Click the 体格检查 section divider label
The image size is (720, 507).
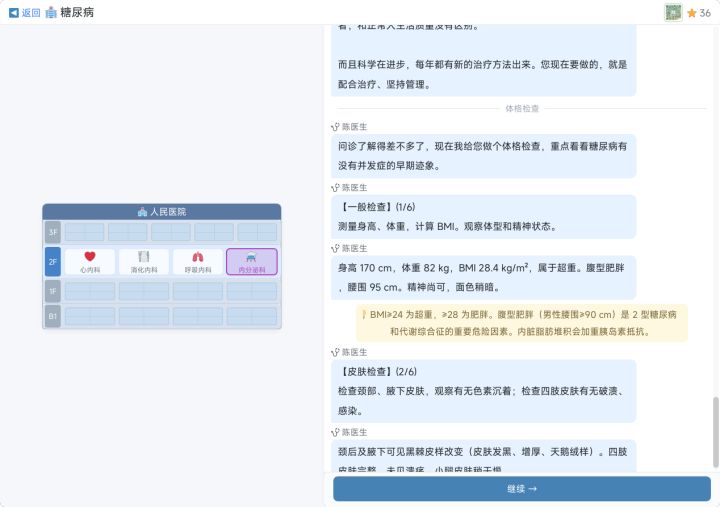coord(522,109)
